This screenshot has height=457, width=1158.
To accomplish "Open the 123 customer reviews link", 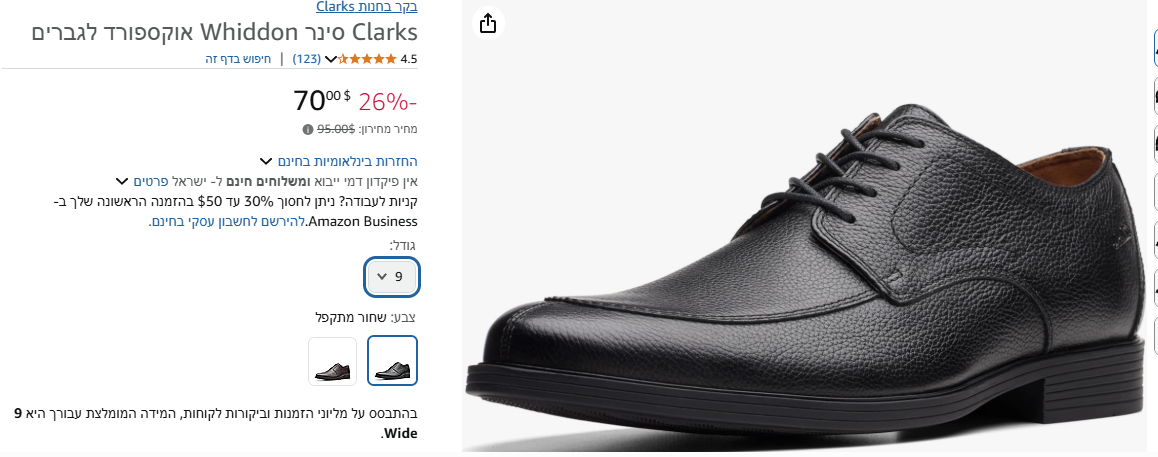I will coord(306,59).
